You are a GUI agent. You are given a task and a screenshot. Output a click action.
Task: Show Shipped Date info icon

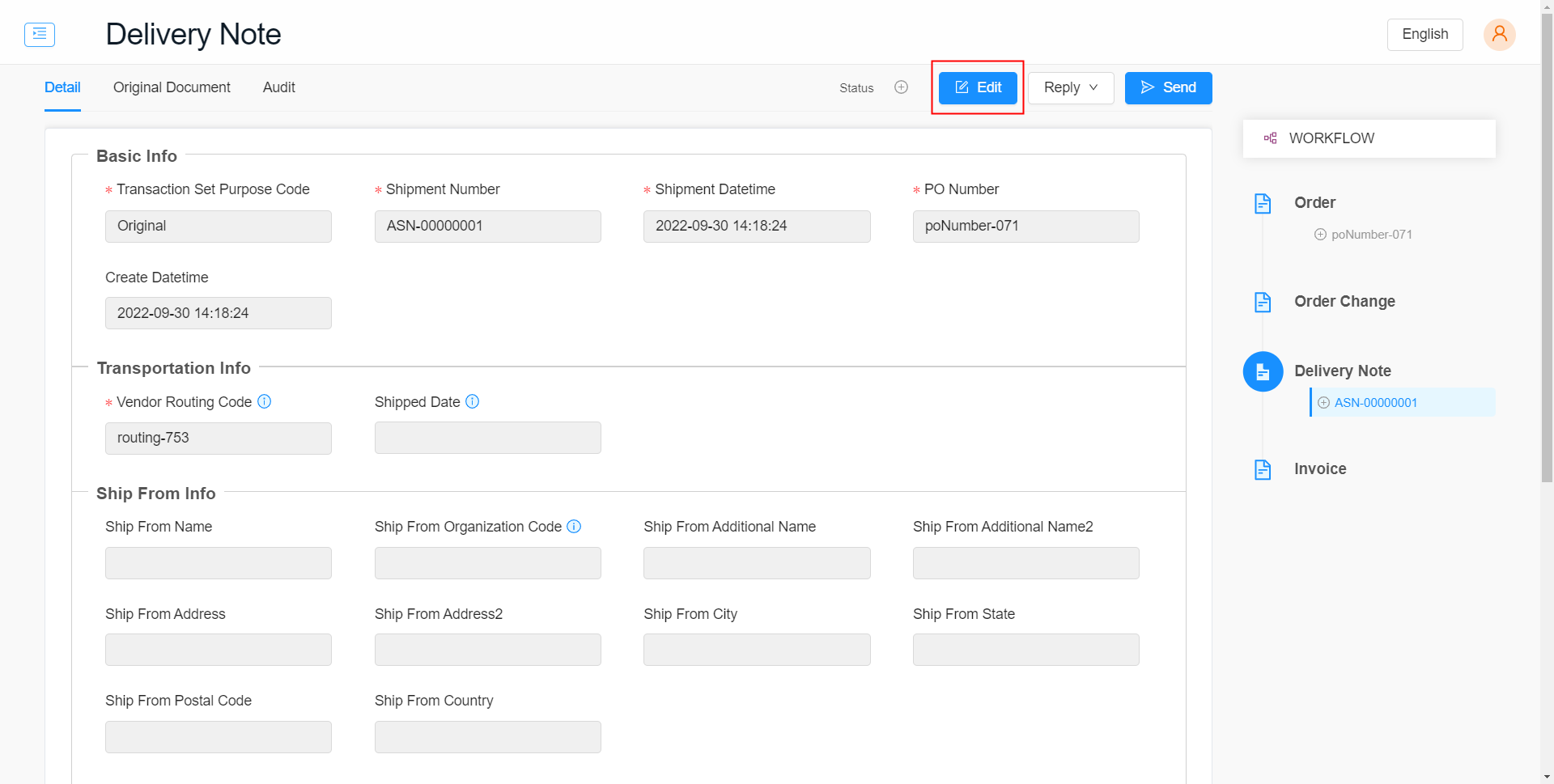473,401
